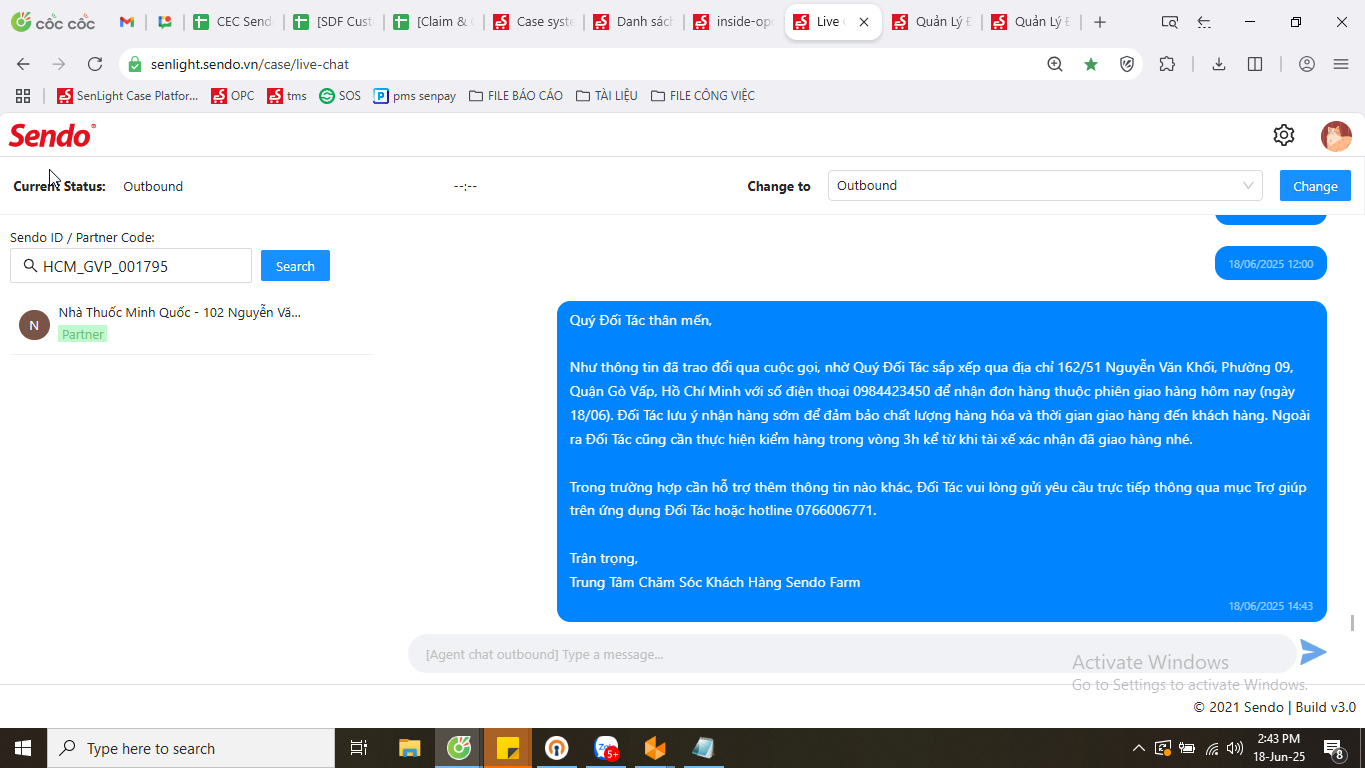The width and height of the screenshot is (1365, 768).
Task: Open the TÀI LIỆU bookmark folder
Action: (x=606, y=96)
